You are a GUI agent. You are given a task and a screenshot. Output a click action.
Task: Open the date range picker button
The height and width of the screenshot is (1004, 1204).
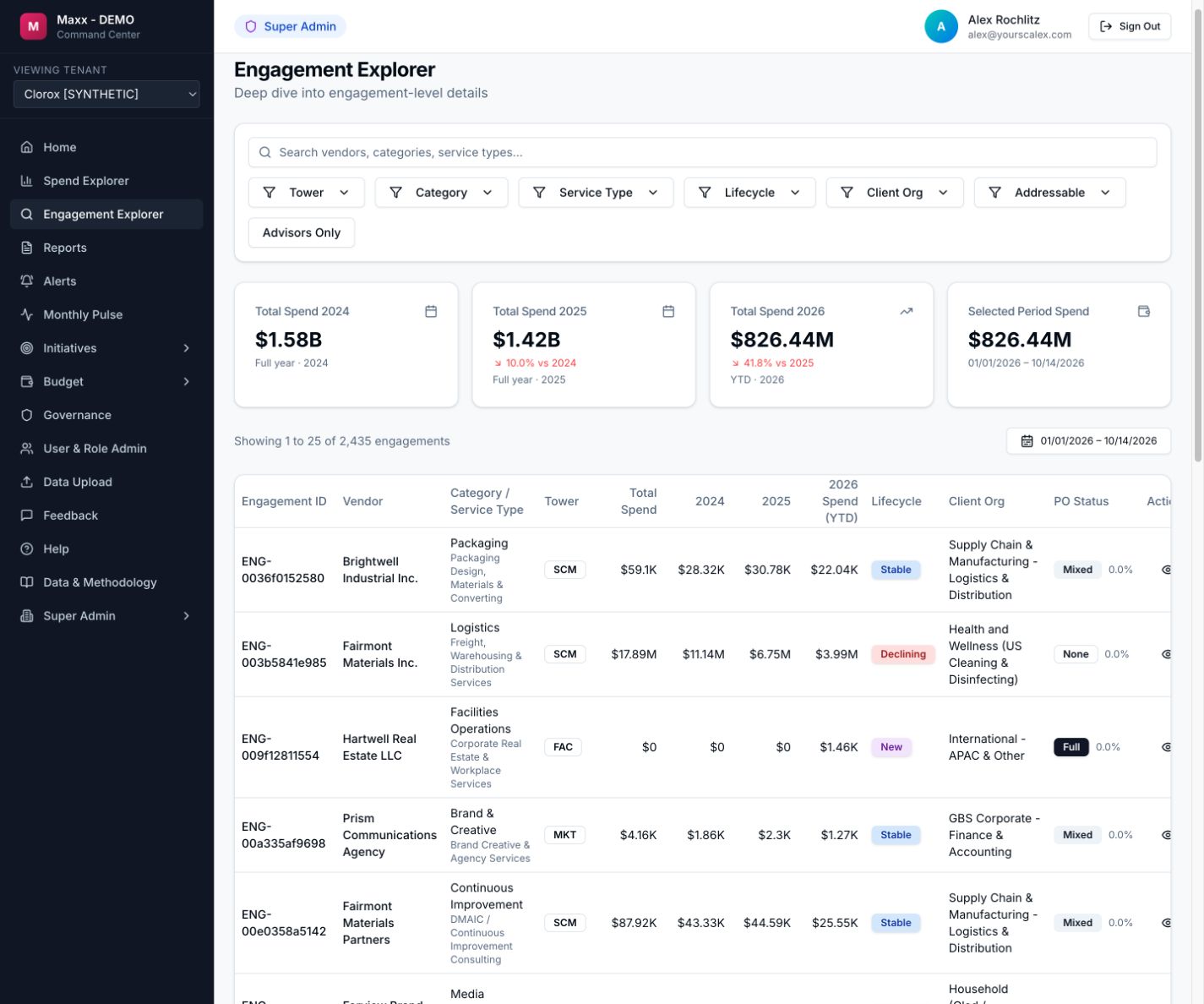[1088, 441]
